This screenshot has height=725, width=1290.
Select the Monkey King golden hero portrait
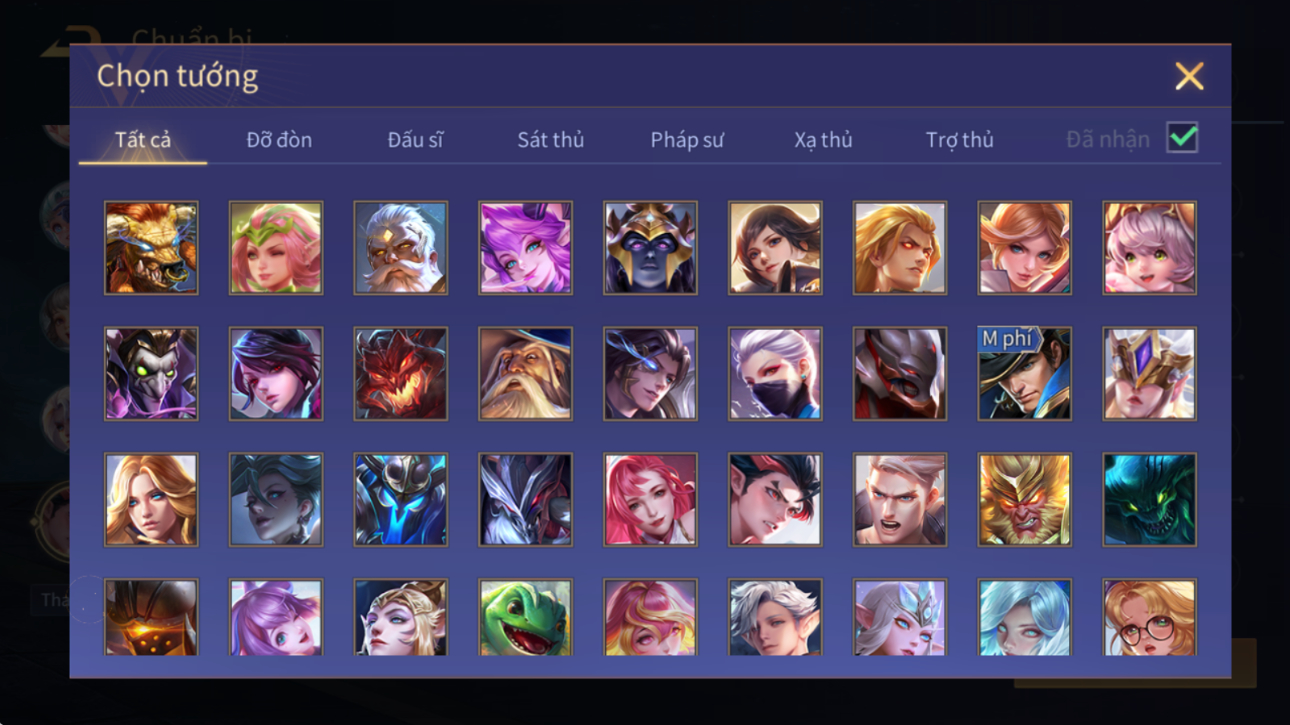[x=1024, y=500]
